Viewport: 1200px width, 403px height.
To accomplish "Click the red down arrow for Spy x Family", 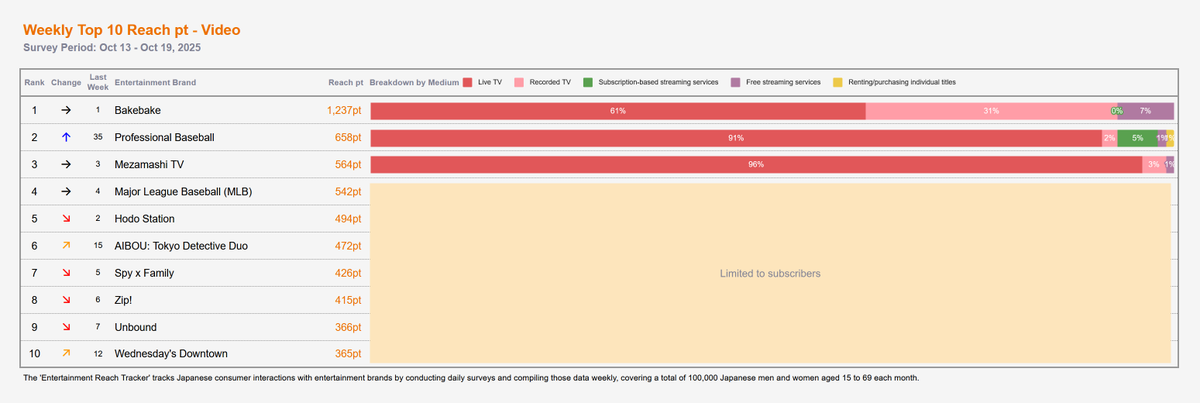I will [x=66, y=272].
